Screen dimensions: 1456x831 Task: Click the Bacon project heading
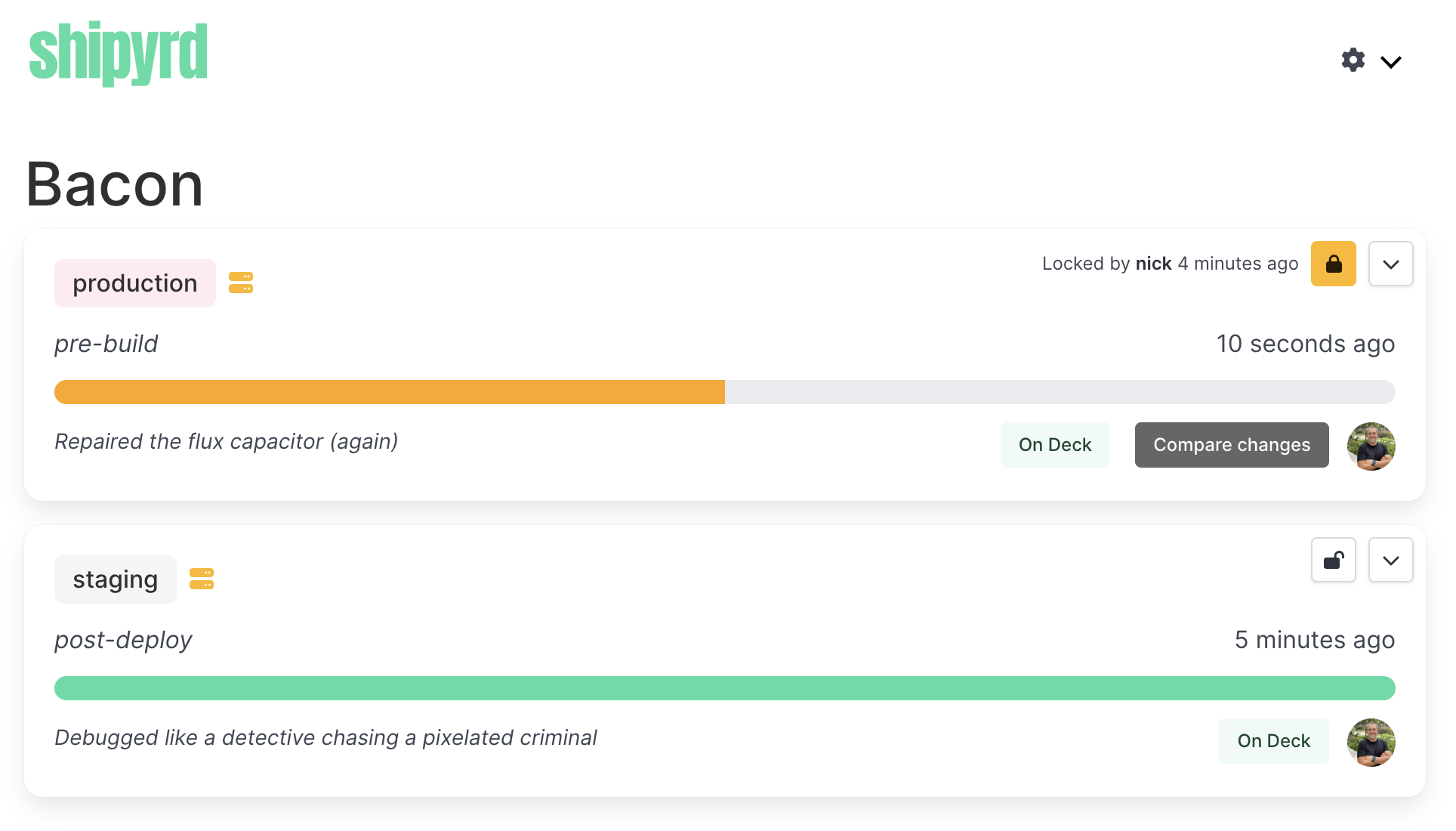pyautogui.click(x=115, y=185)
